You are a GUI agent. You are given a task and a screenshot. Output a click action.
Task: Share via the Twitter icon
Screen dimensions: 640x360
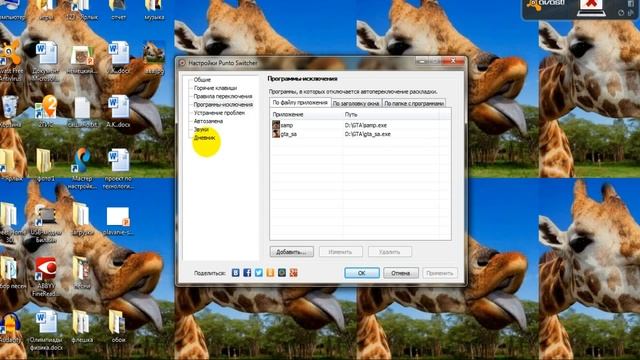259,273
